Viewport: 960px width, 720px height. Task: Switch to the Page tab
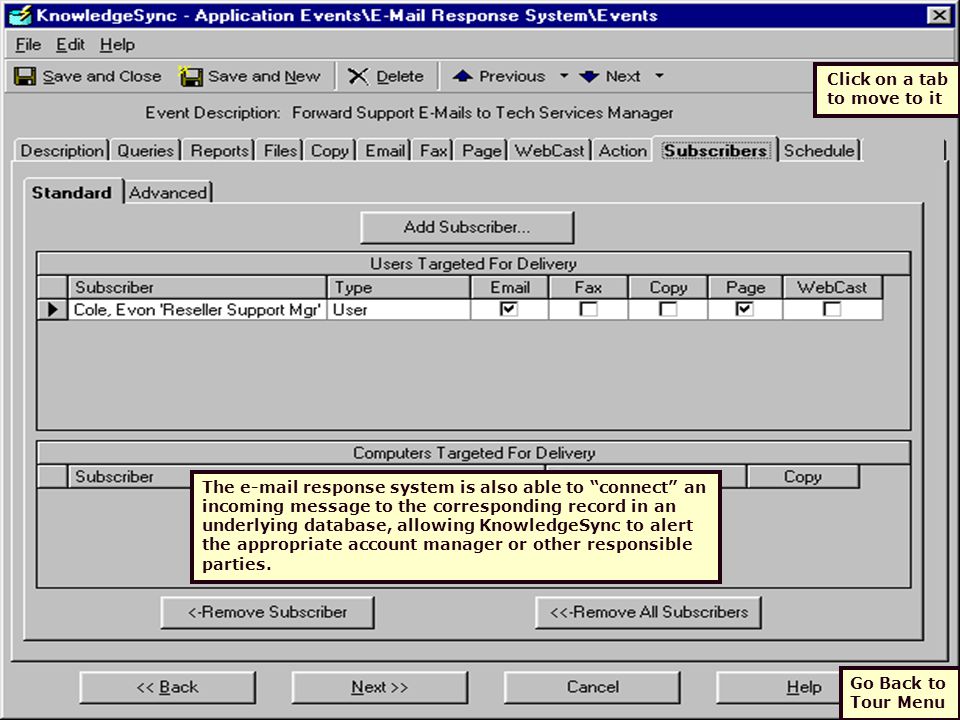click(x=482, y=151)
